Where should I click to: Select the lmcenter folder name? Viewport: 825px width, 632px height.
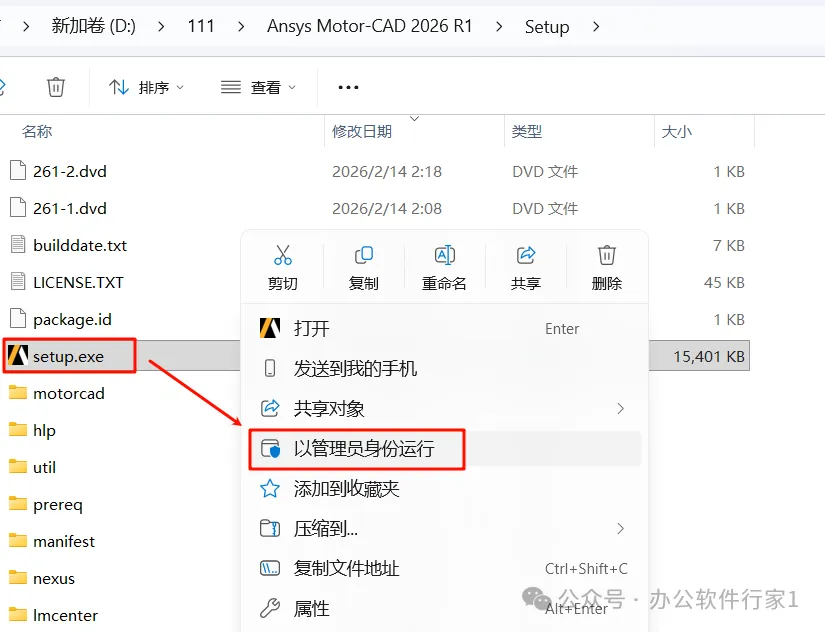[x=65, y=615]
